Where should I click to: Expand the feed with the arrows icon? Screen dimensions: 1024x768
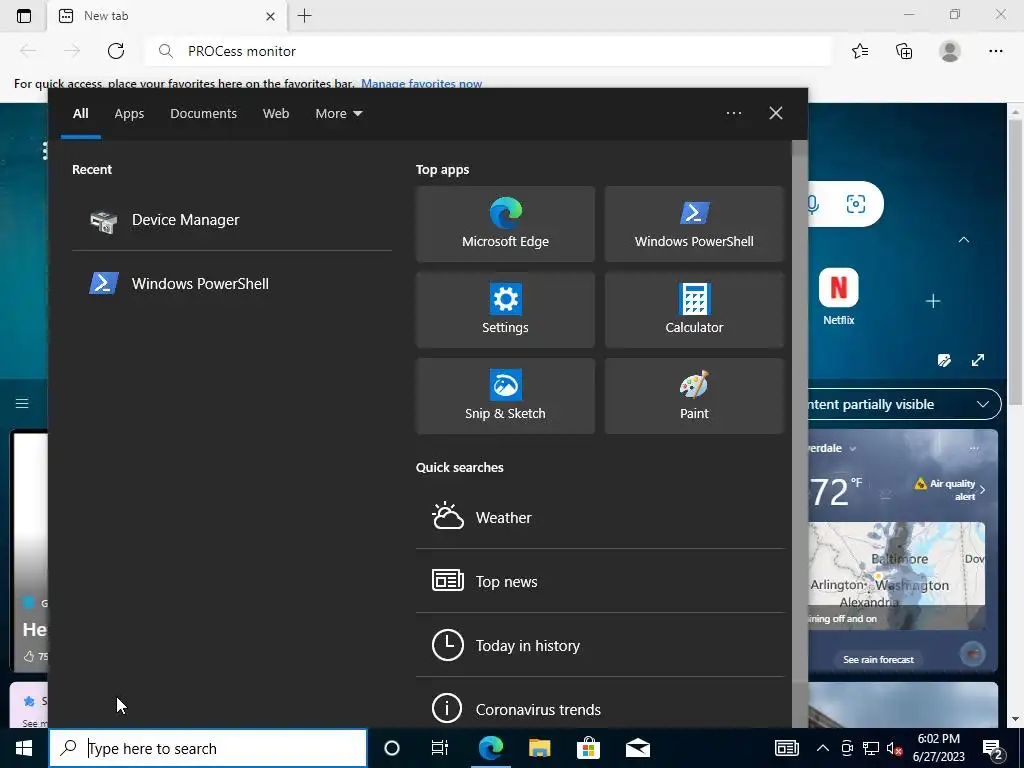pyautogui.click(x=978, y=360)
